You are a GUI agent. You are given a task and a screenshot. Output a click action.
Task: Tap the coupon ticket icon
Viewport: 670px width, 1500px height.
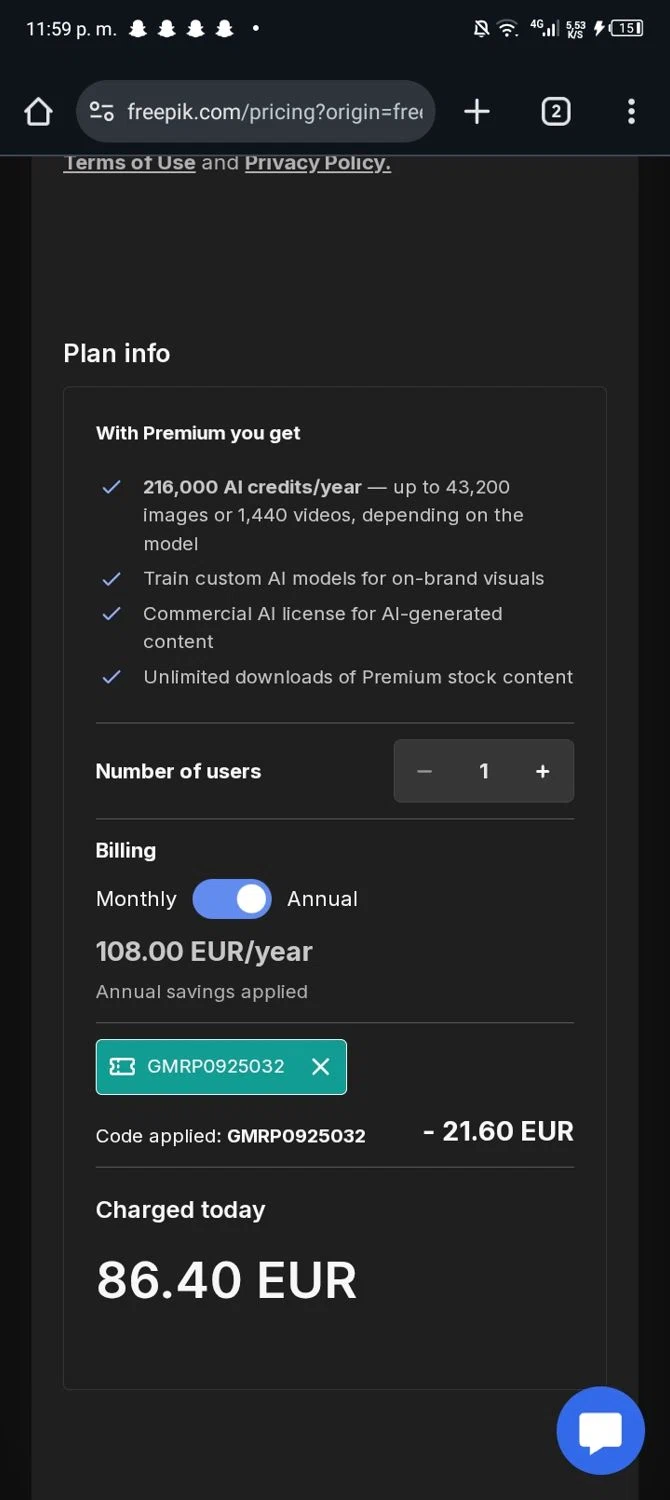coord(122,1067)
